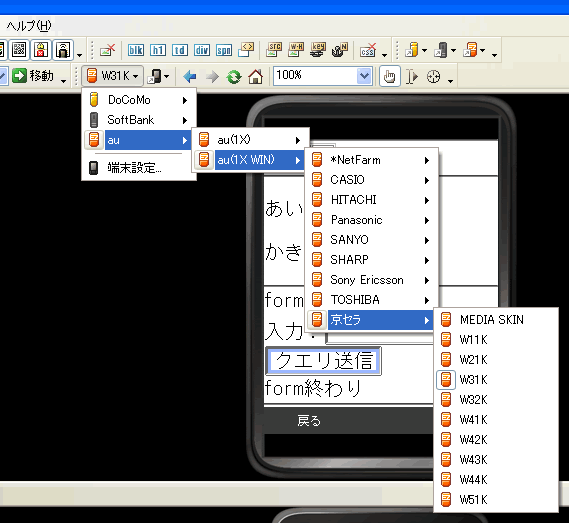Click the W-H image size icon

click(296, 50)
